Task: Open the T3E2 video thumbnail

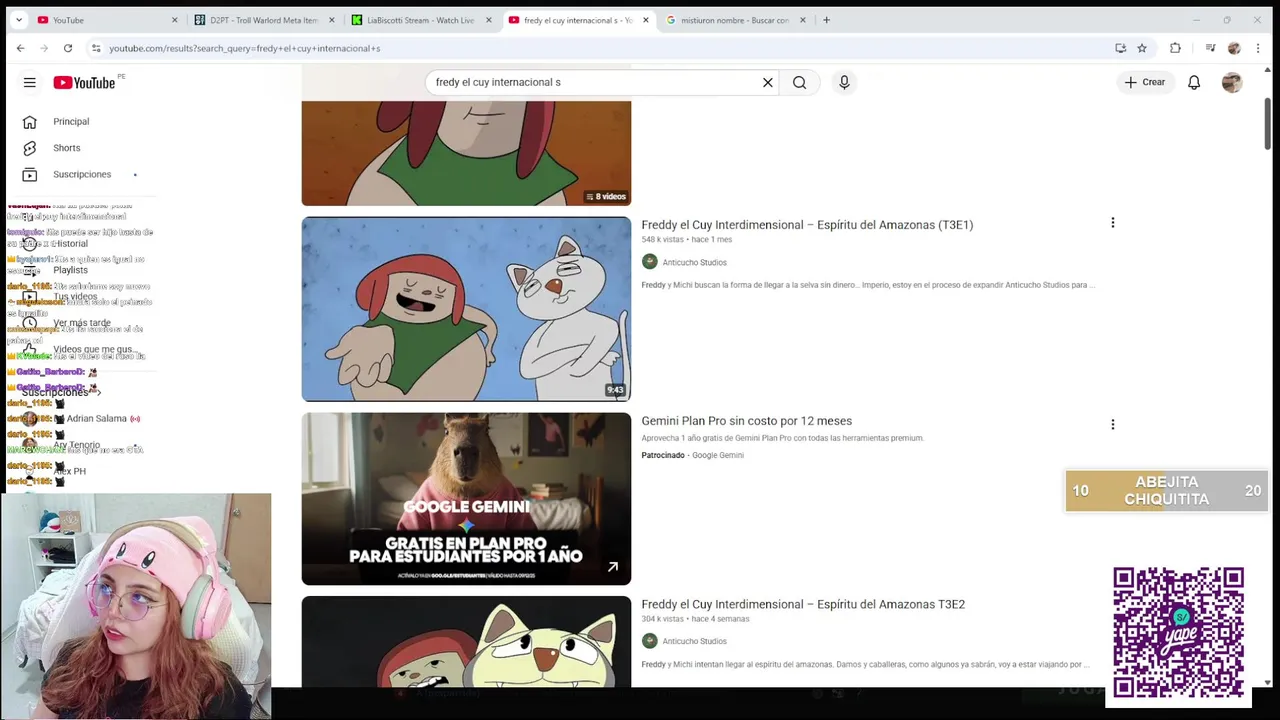Action: (x=466, y=642)
